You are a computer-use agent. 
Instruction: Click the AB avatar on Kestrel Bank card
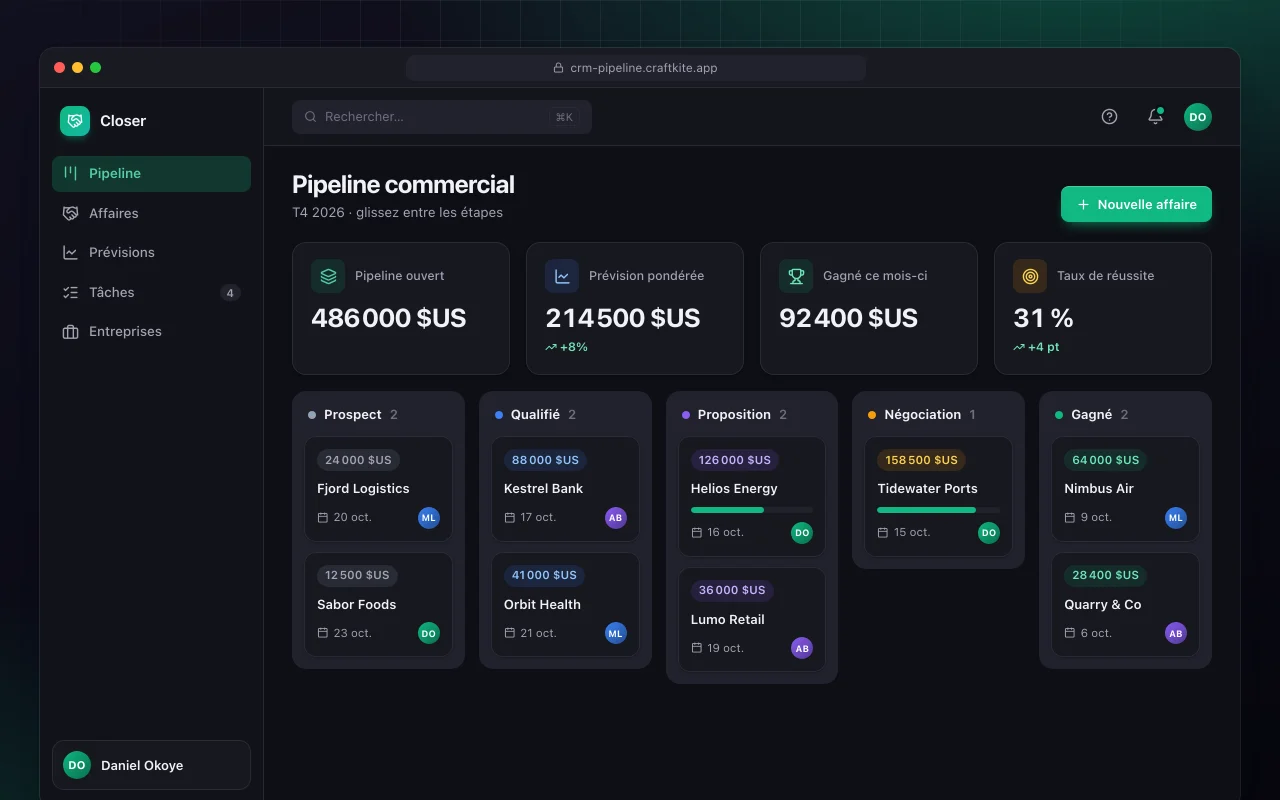coord(616,518)
